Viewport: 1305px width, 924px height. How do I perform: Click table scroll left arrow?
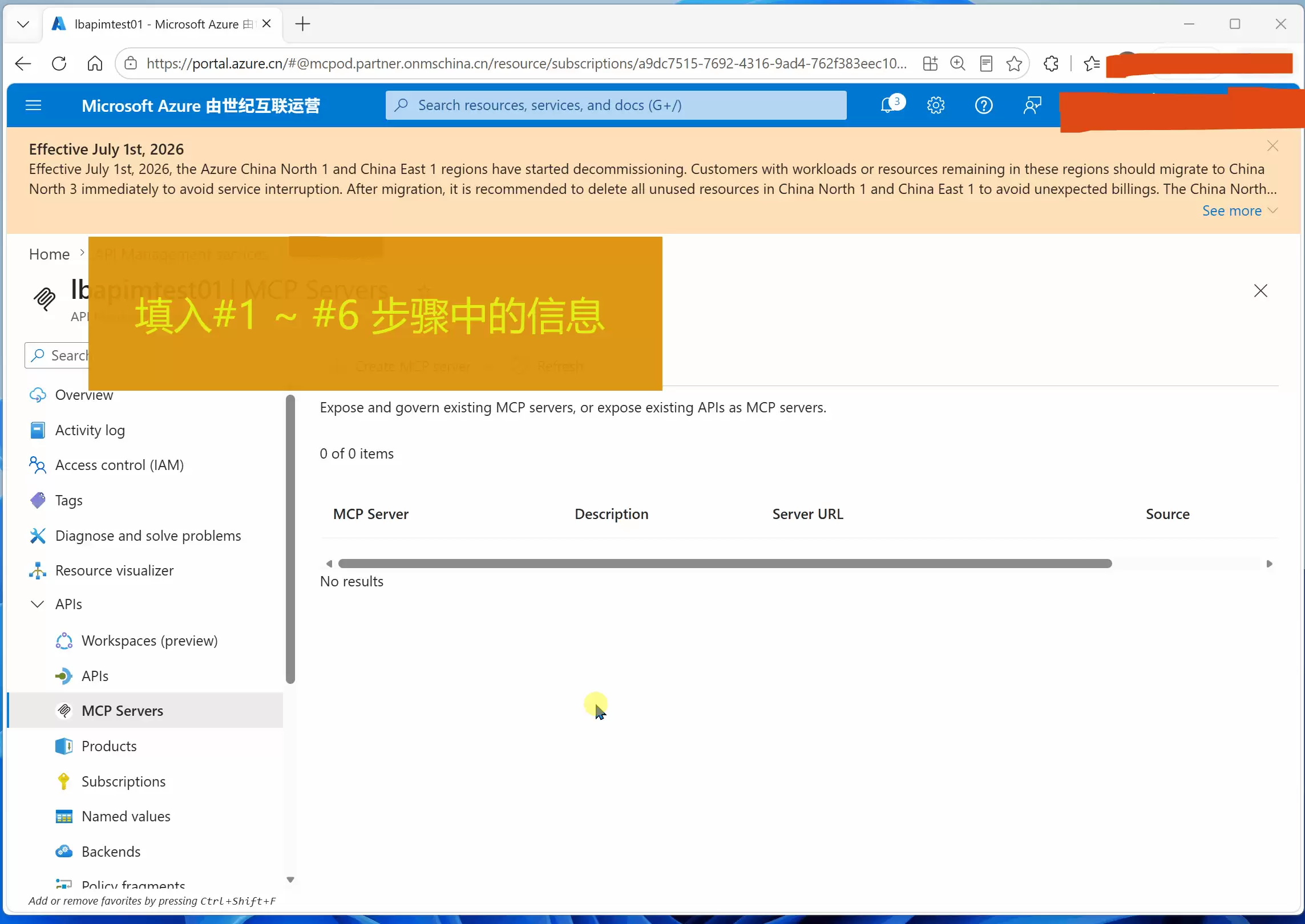(x=329, y=564)
